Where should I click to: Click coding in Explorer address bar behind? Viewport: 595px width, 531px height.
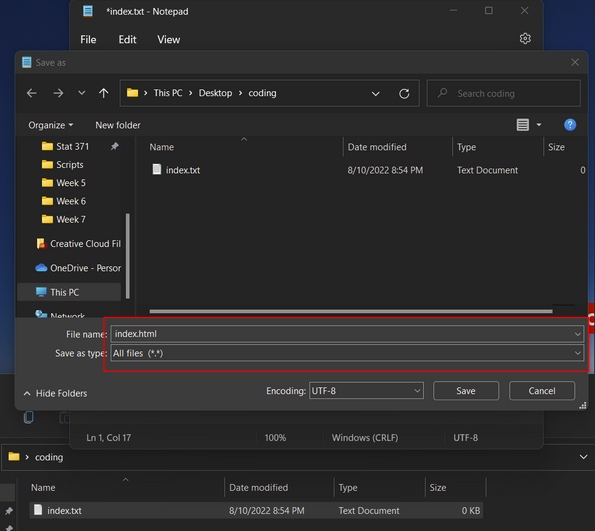pyautogui.click(x=49, y=457)
